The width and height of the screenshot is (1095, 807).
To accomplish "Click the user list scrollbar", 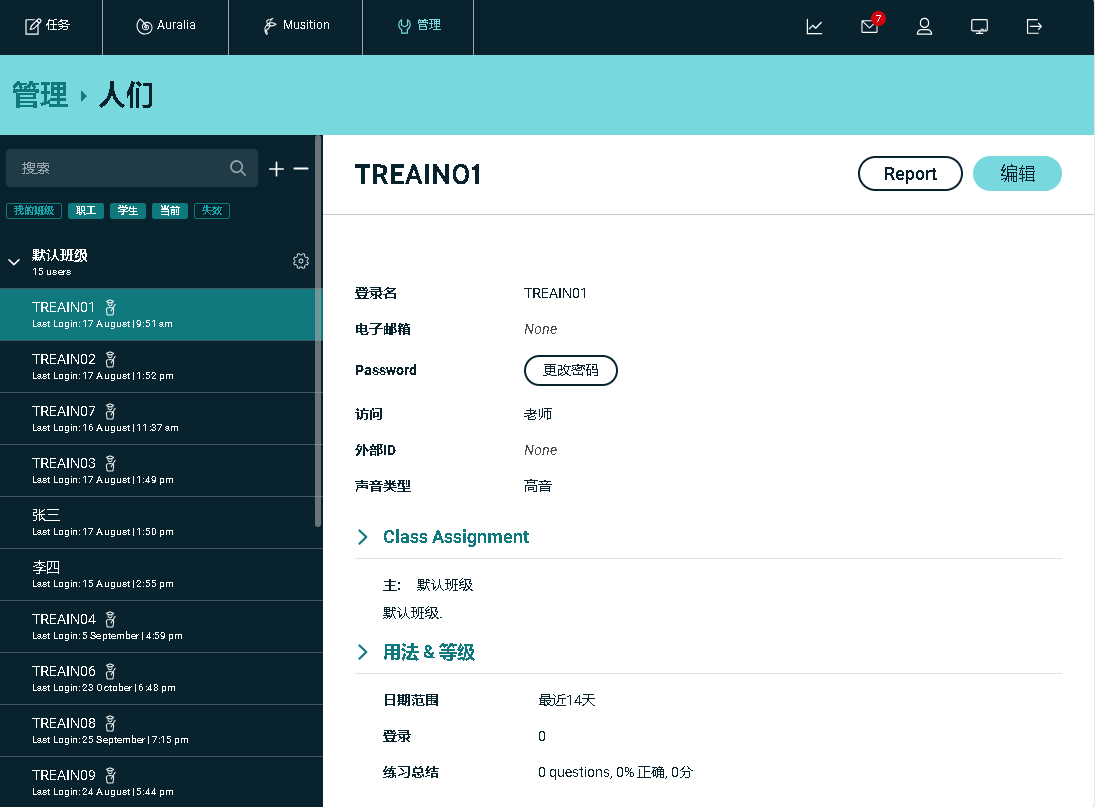I will tap(318, 331).
